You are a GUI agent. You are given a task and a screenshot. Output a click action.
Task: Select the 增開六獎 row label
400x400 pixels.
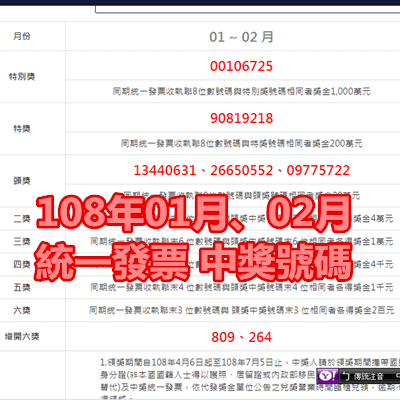pos(22,336)
